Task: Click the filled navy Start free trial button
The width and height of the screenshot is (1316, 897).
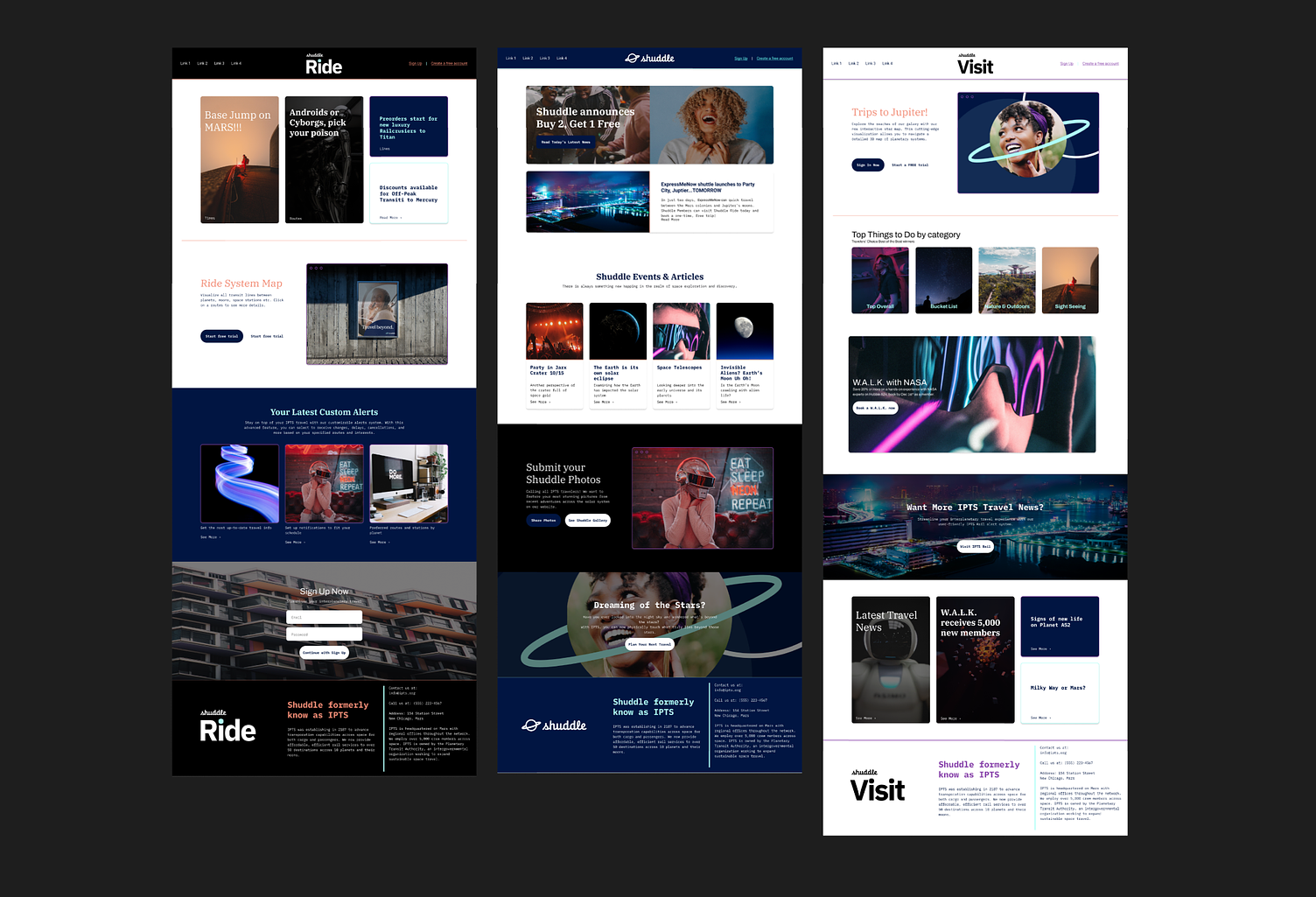Action: (x=221, y=336)
